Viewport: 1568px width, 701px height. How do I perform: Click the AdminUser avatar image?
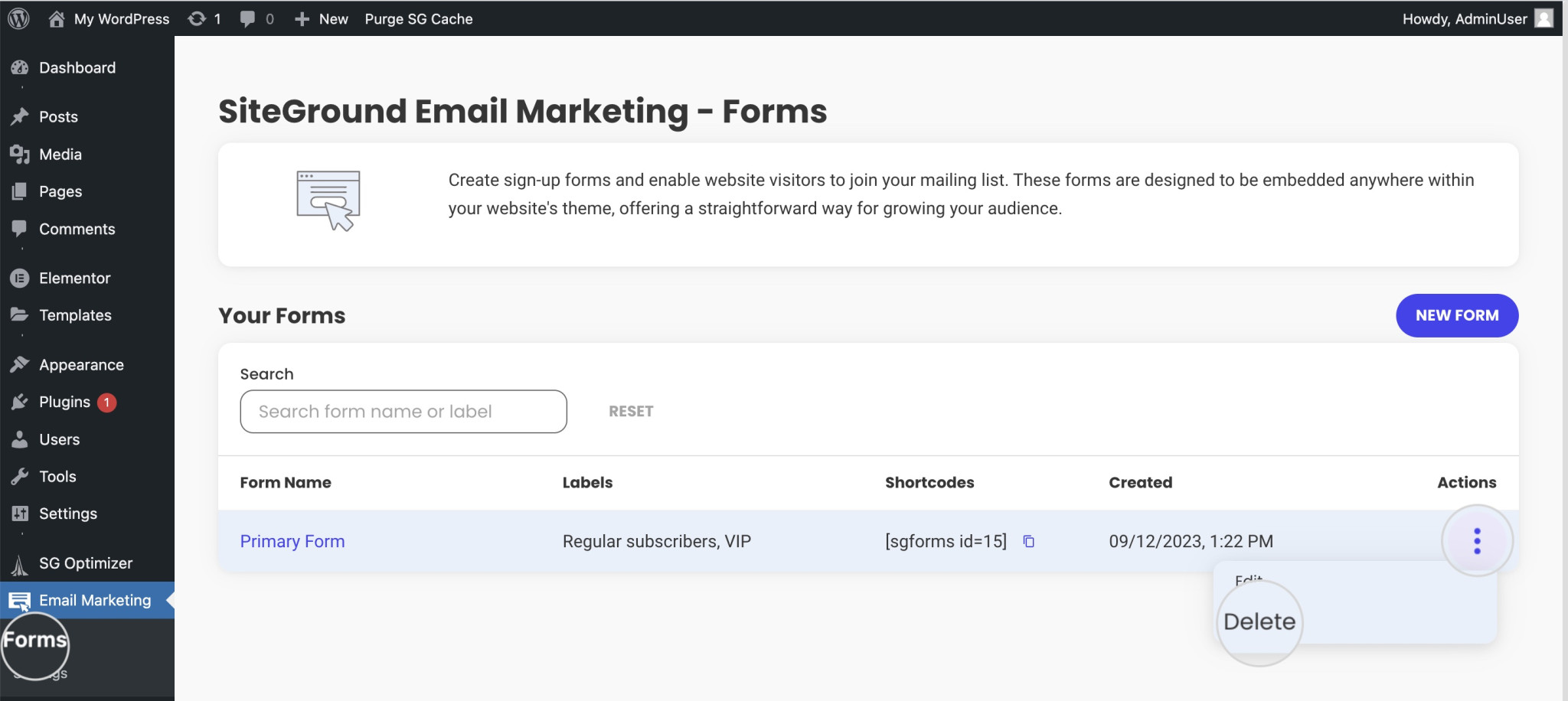tap(1544, 18)
